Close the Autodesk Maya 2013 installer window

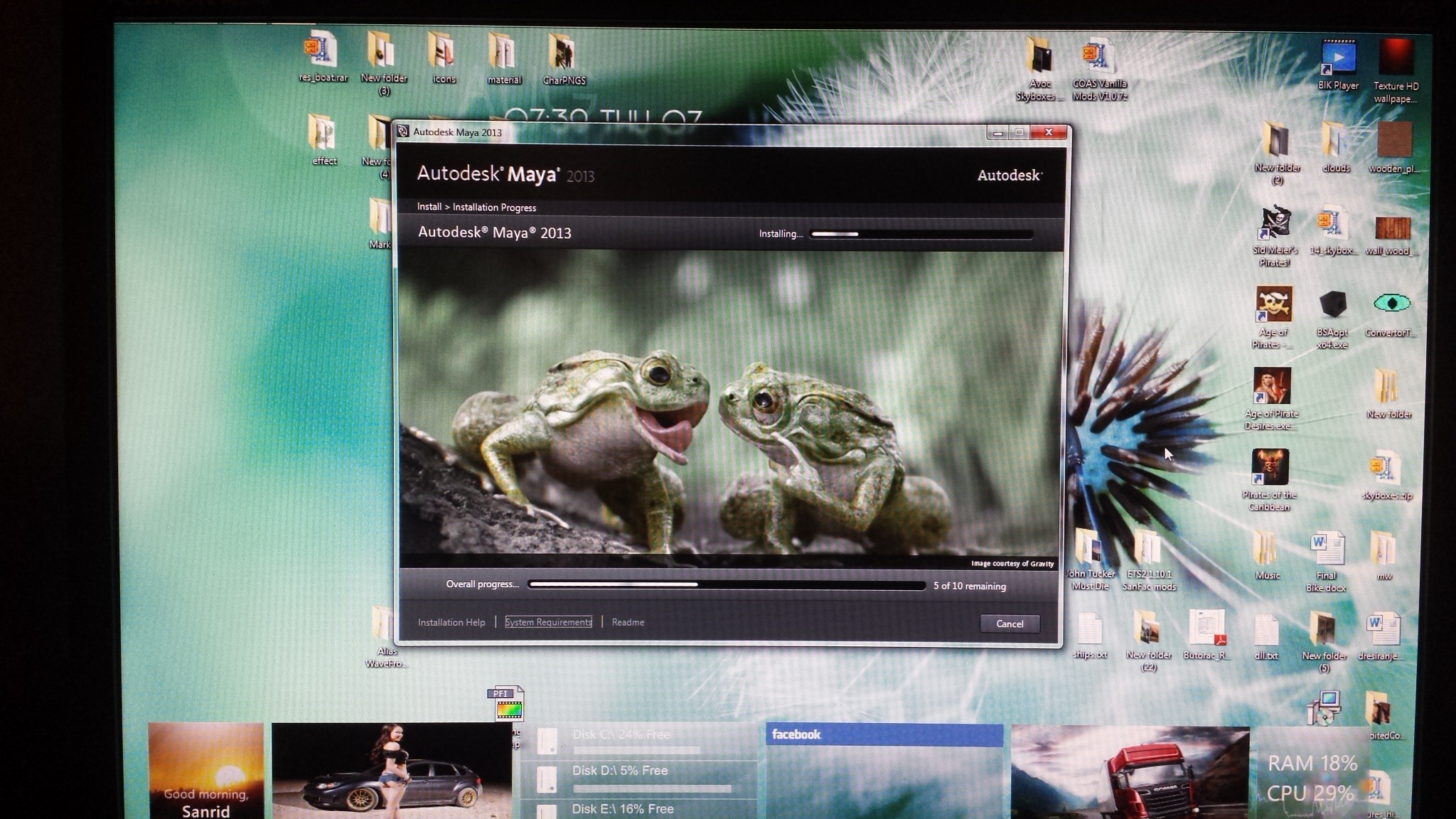pos(1048,132)
